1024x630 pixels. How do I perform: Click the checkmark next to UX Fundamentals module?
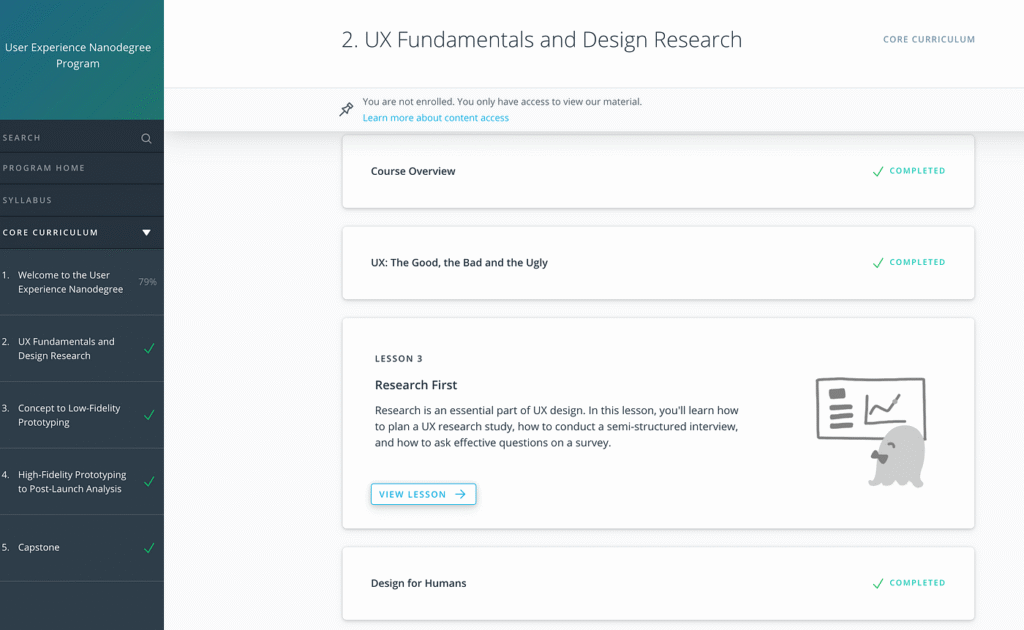coord(149,349)
